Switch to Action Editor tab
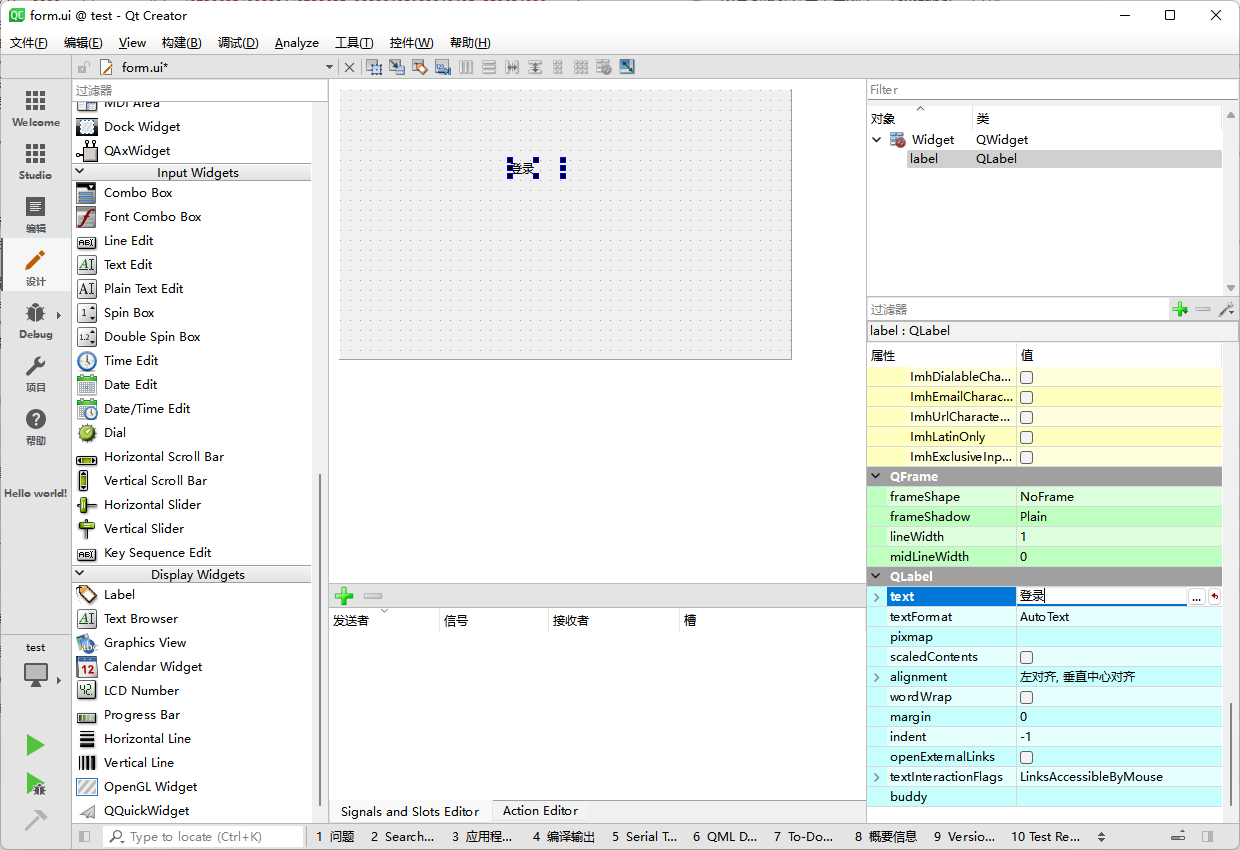The width and height of the screenshot is (1240, 850). 540,811
